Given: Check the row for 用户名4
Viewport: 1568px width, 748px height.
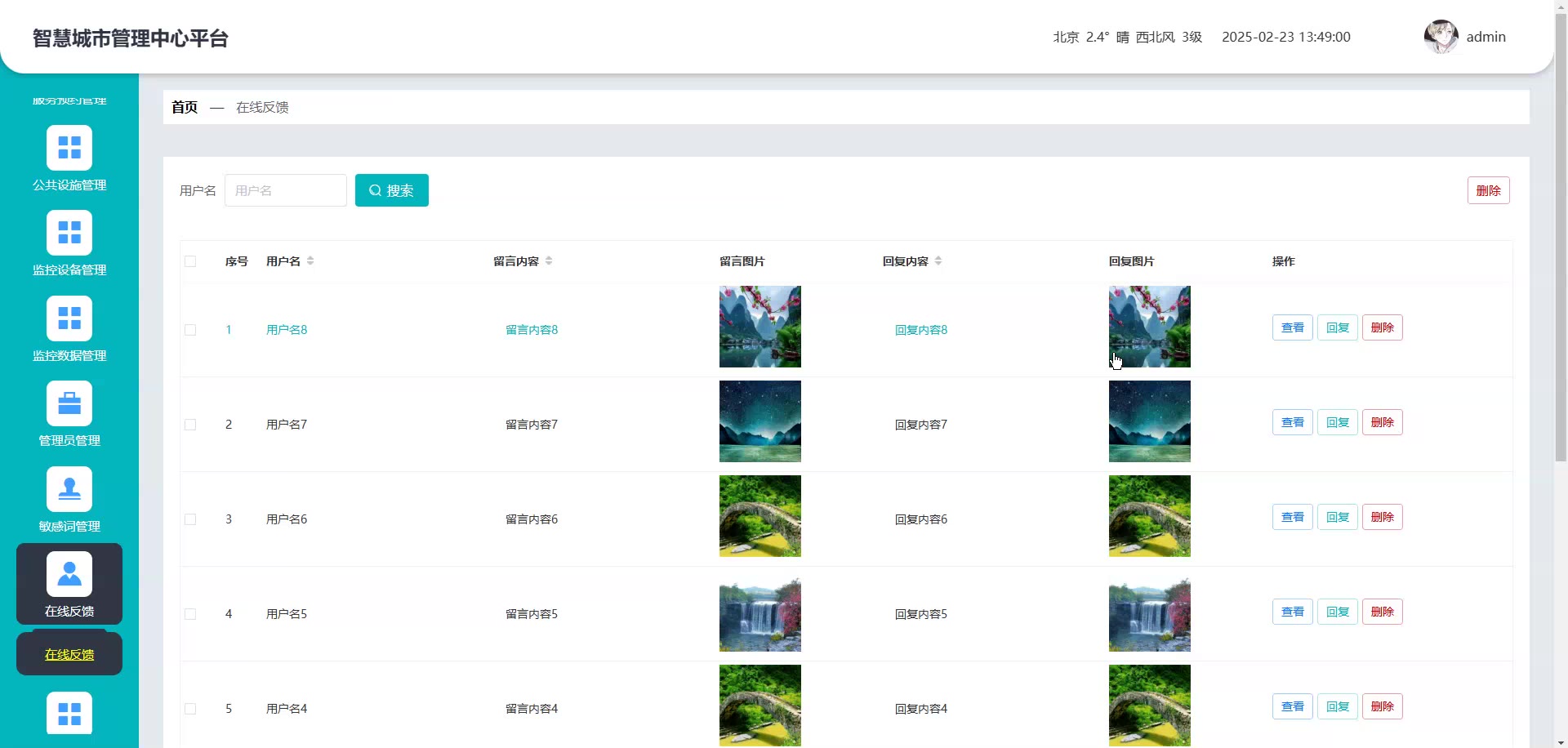Looking at the screenshot, I should tap(190, 709).
